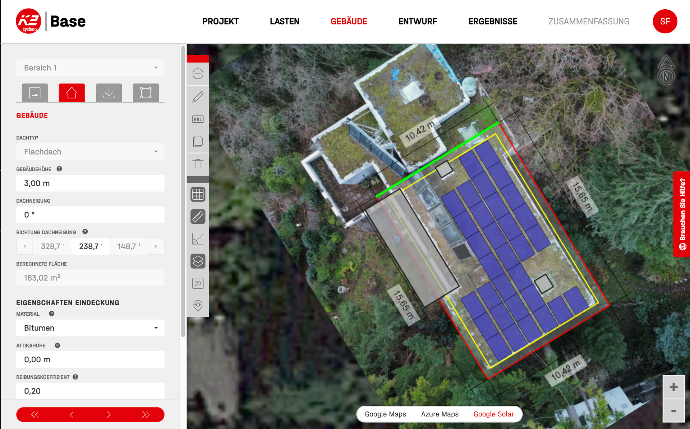Go to the ERGEBNISSE tab
690x429 pixels.
(x=493, y=21)
